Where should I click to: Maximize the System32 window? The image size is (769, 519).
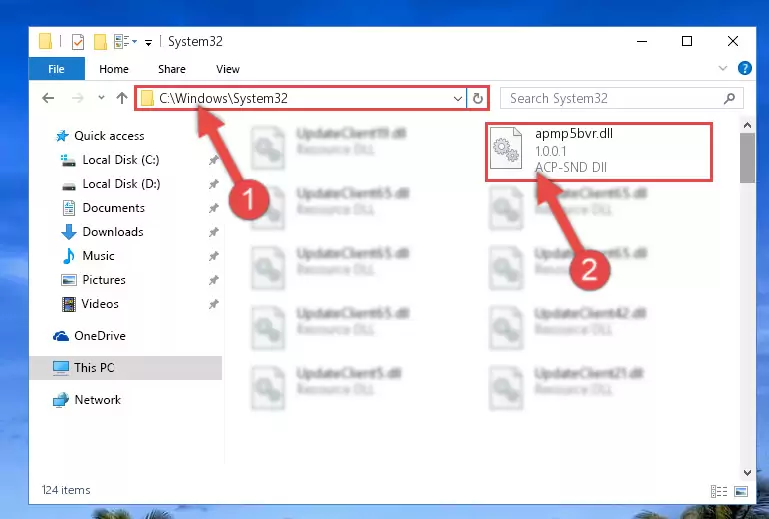click(x=687, y=42)
